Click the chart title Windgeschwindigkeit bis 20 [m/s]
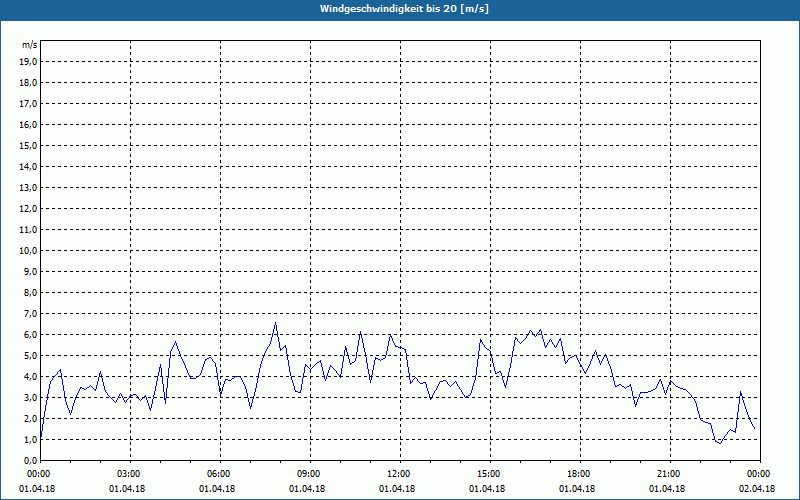800x500 pixels. click(x=404, y=9)
